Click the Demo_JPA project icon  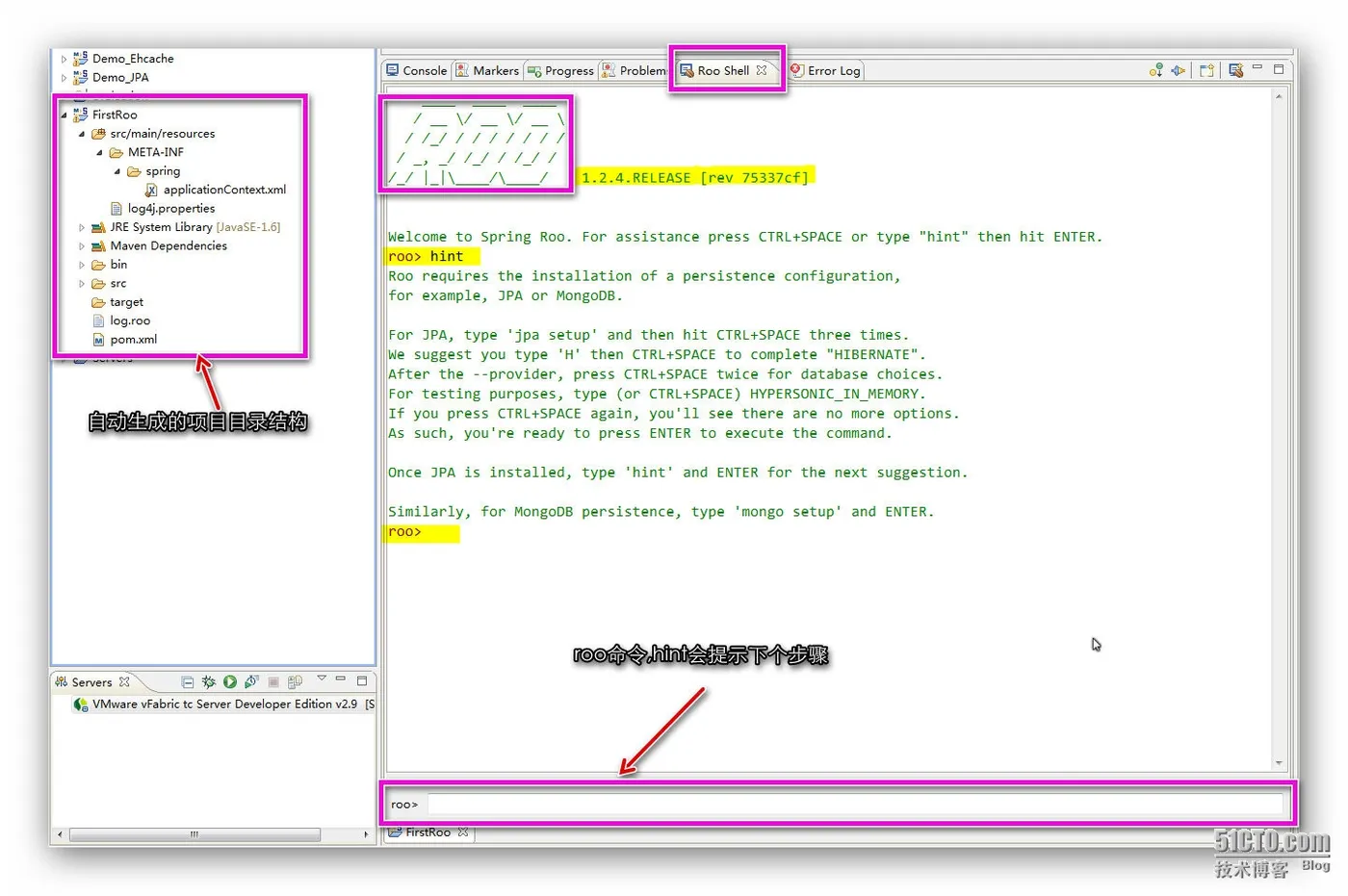coord(81,78)
